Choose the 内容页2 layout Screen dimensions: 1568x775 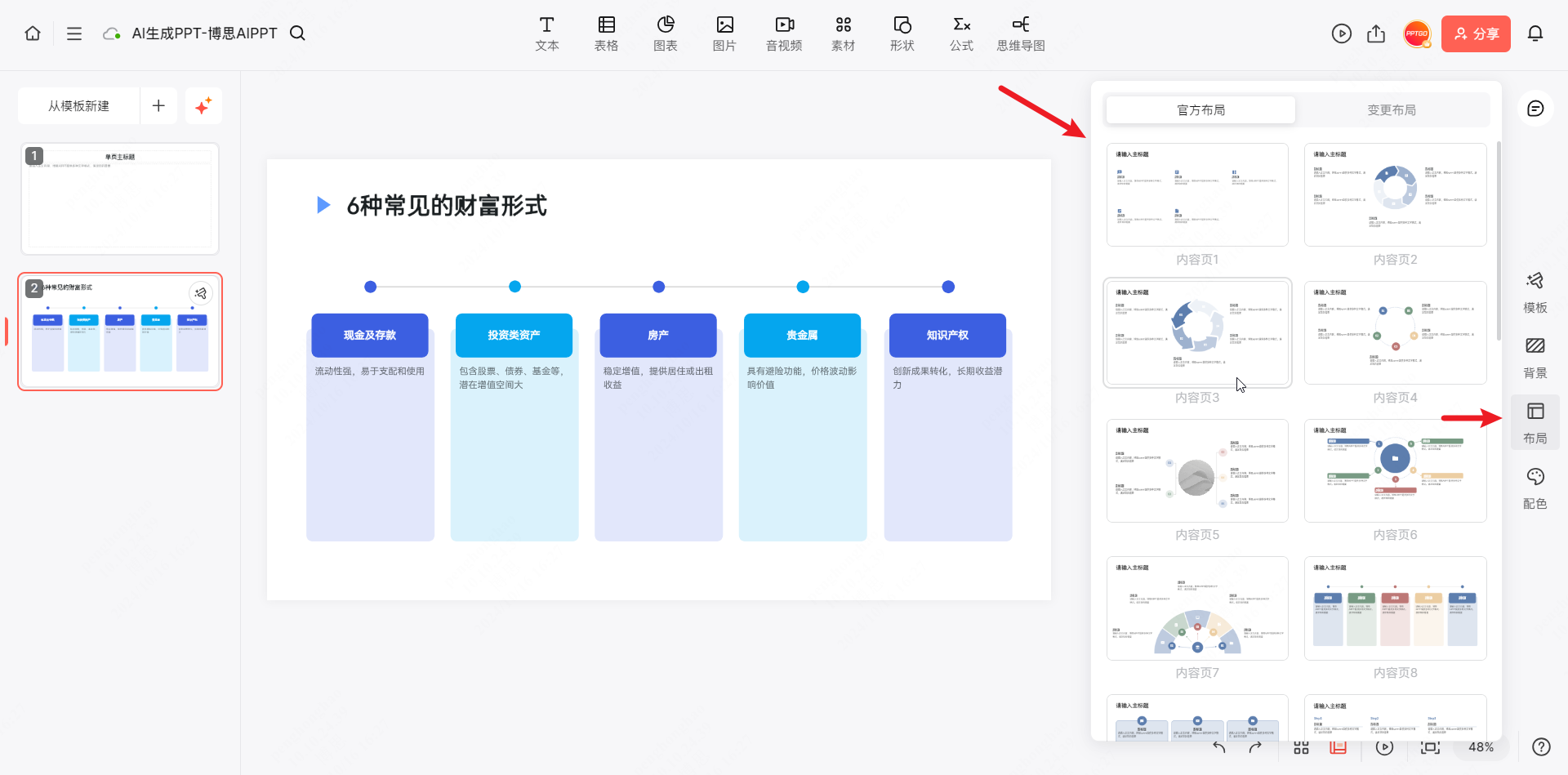(x=1395, y=195)
